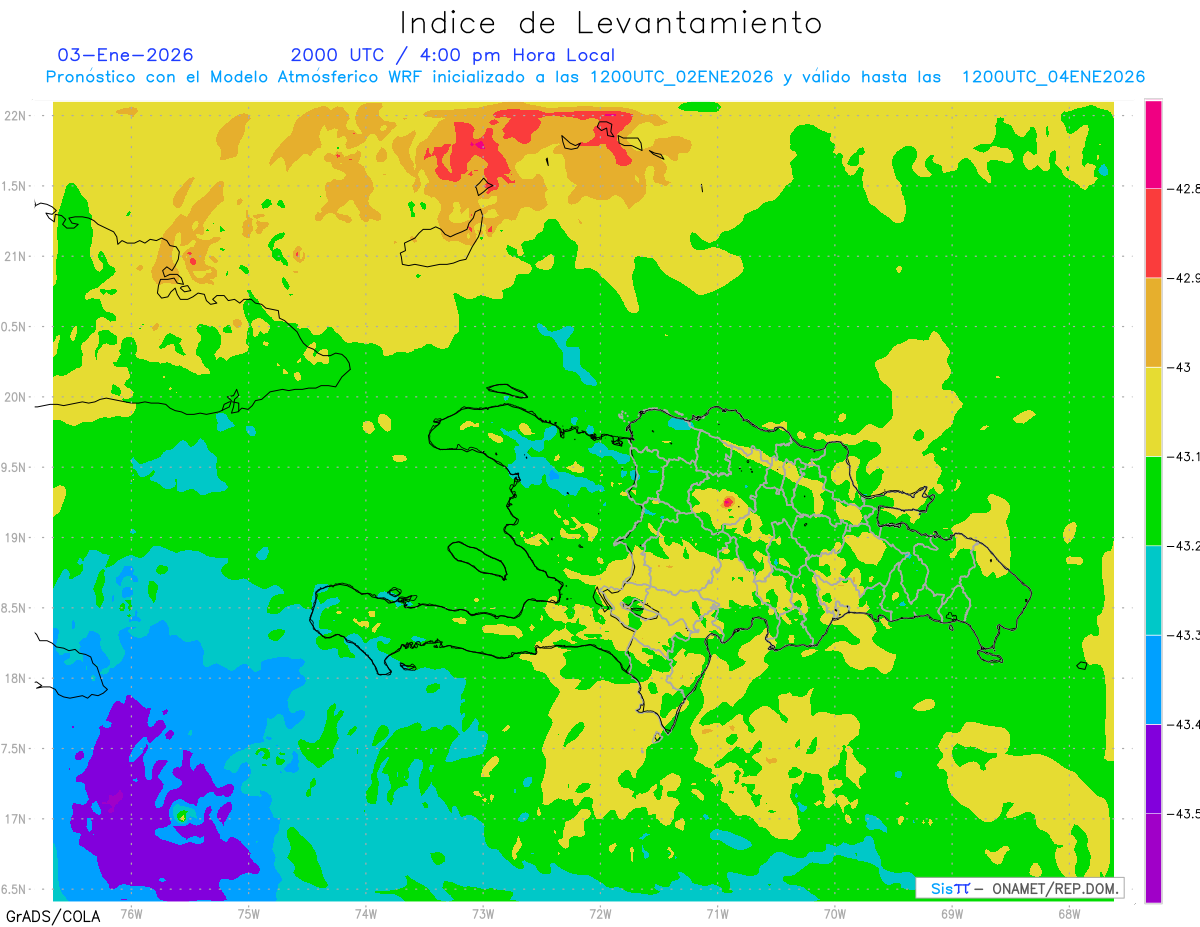Pick the violet segment of the color bar

tap(1153, 768)
